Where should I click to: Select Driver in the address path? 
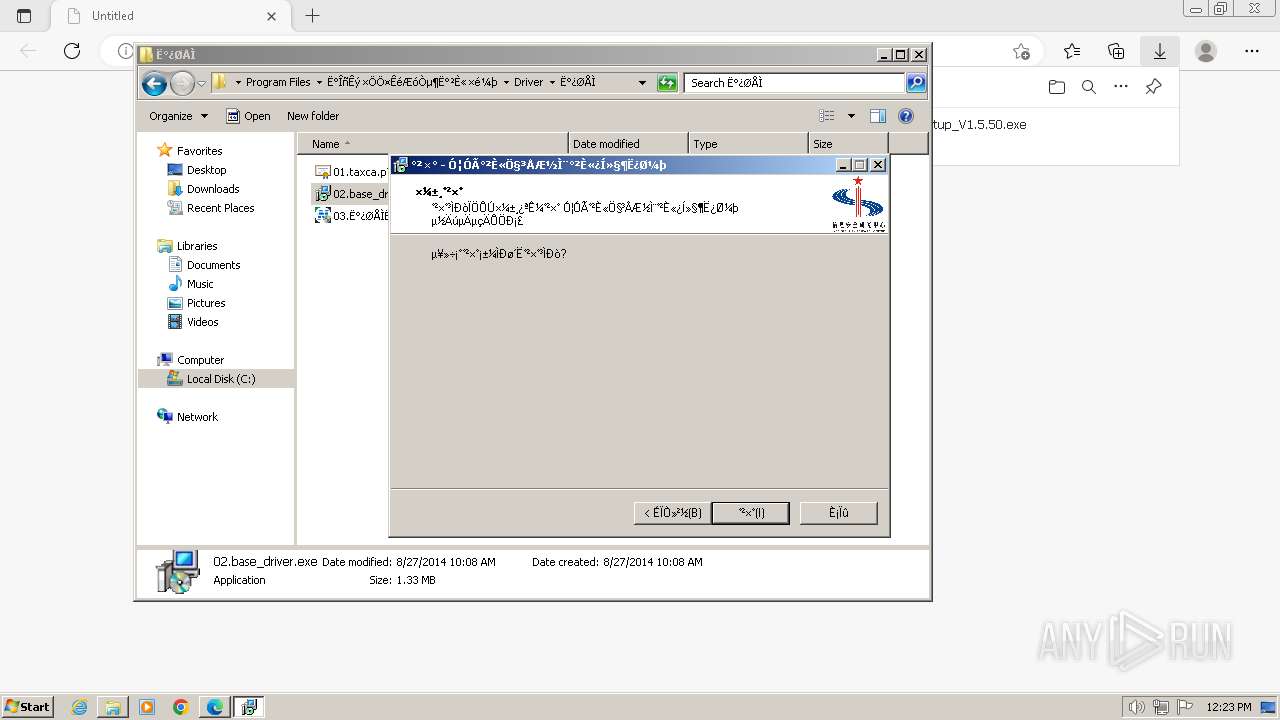click(x=528, y=83)
